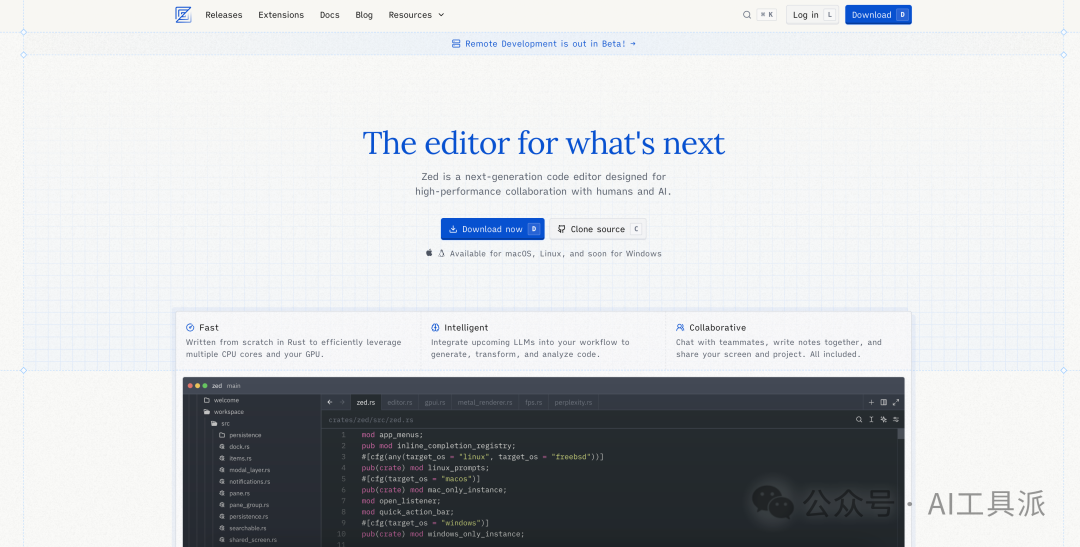Open shared_screen.rs in the project tree
Image resolution: width=1080 pixels, height=547 pixels.
(x=253, y=540)
